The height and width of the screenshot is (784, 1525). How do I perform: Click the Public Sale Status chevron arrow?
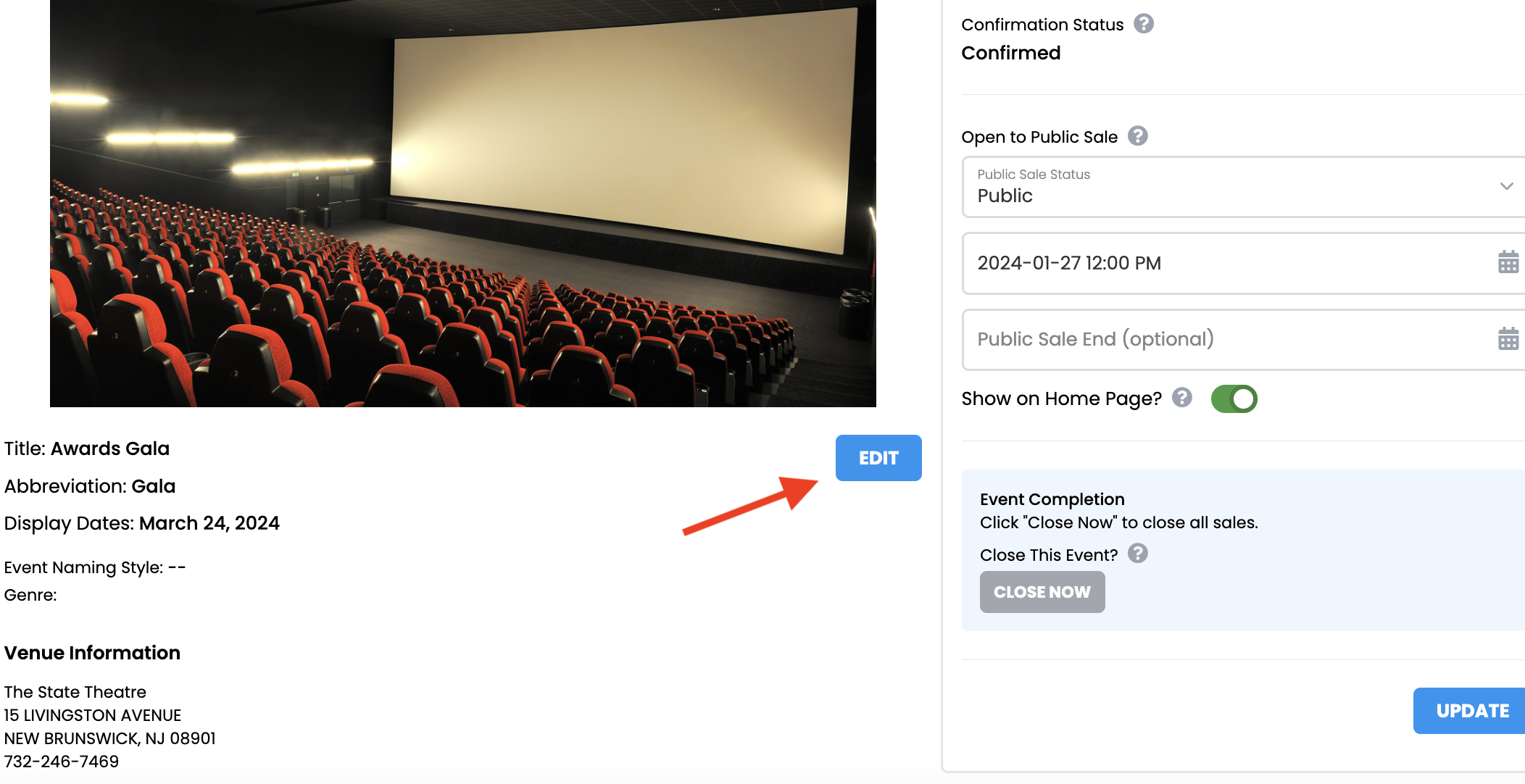click(1507, 186)
